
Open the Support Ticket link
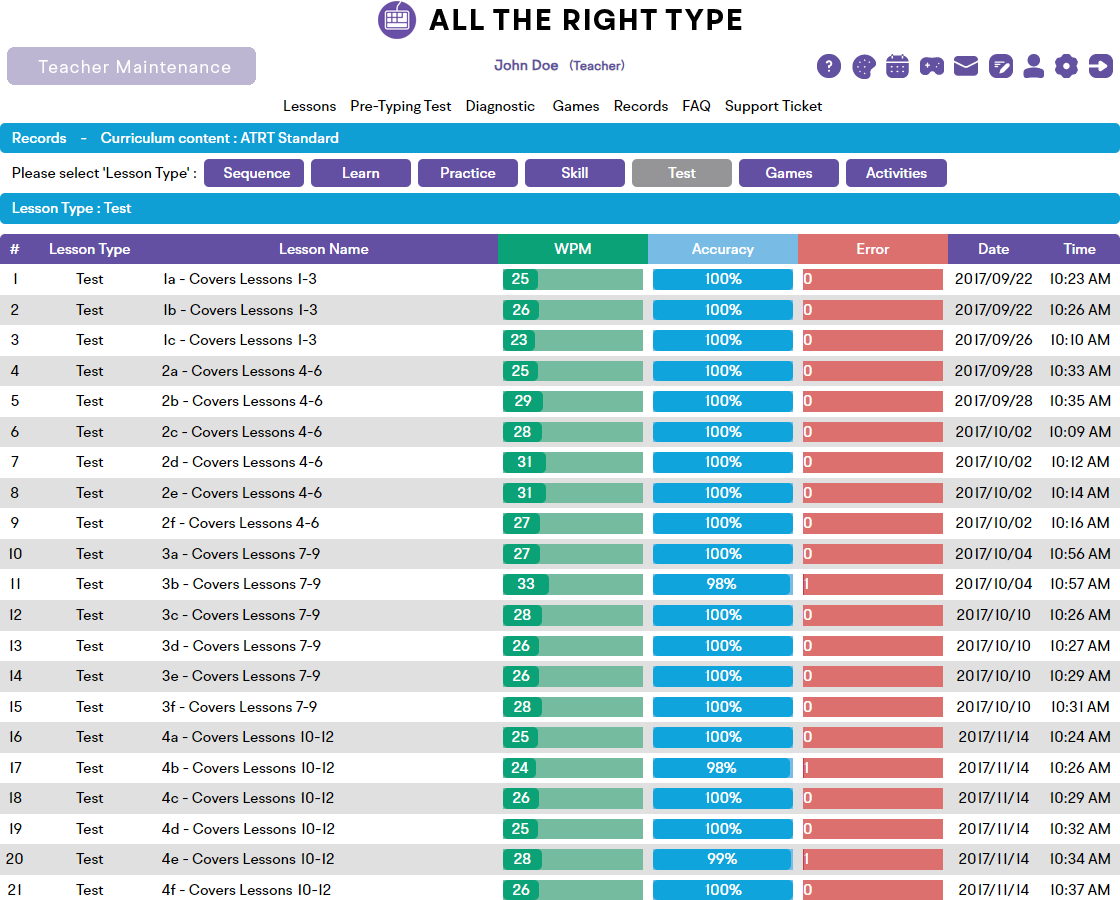(x=774, y=106)
